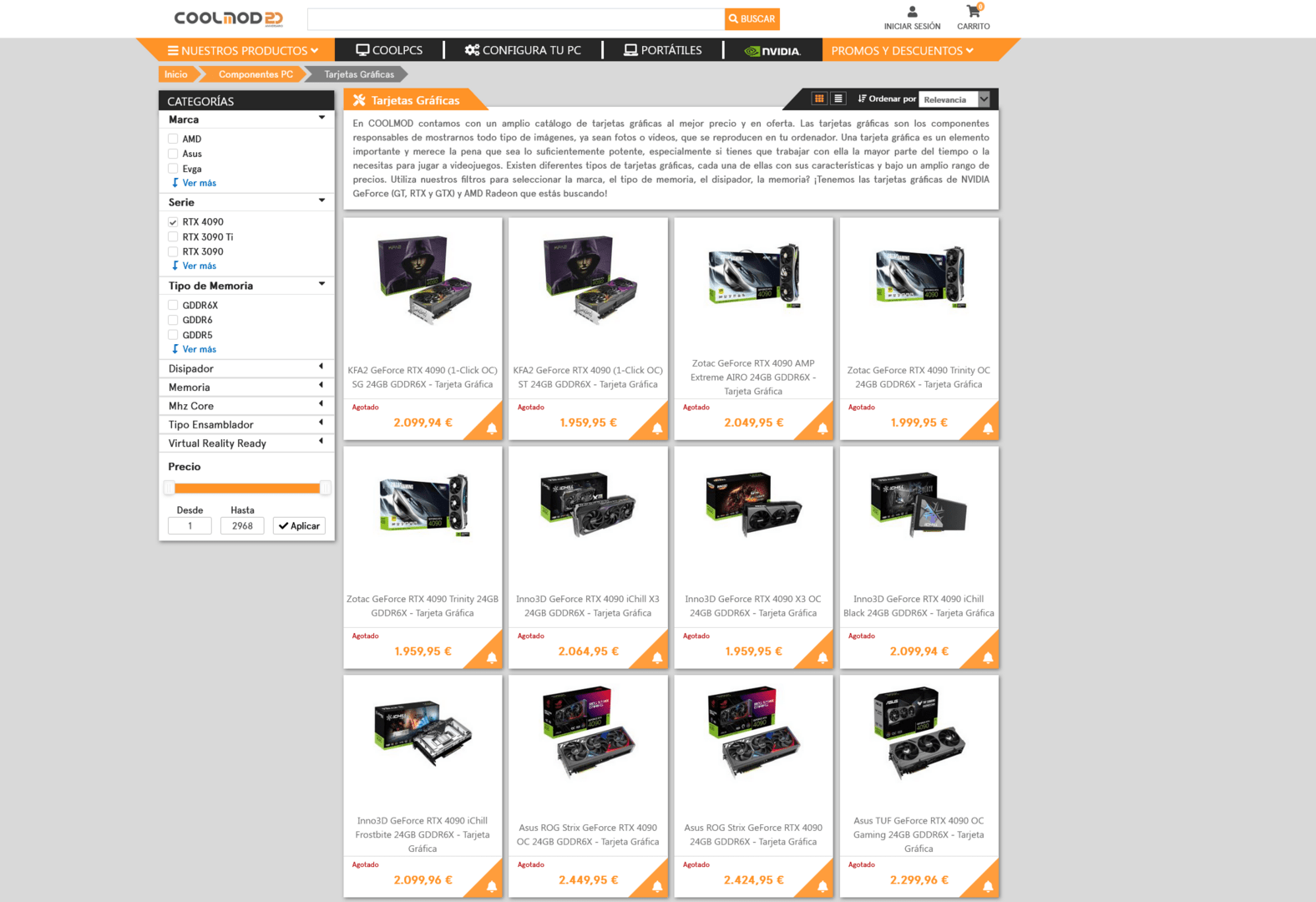Open Configura tu PC menu item
The height and width of the screenshot is (902, 1316).
tap(523, 50)
